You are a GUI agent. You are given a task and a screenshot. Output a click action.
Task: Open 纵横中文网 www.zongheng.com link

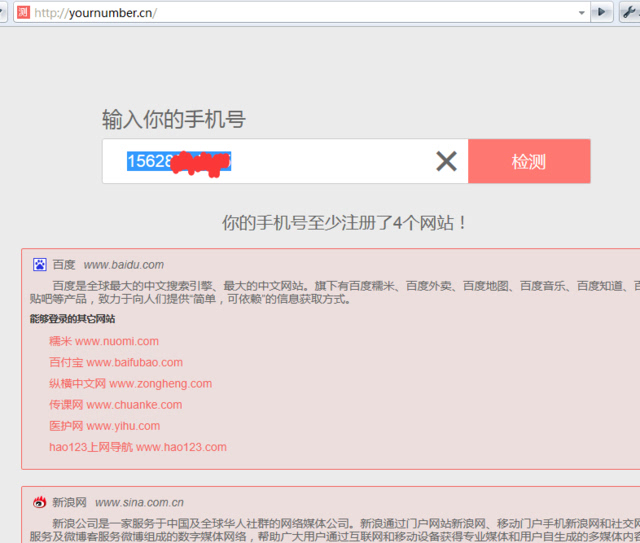point(131,383)
